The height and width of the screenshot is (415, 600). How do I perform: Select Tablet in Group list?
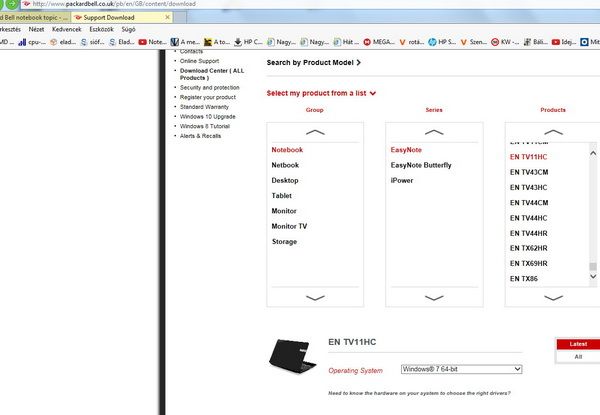282,196
